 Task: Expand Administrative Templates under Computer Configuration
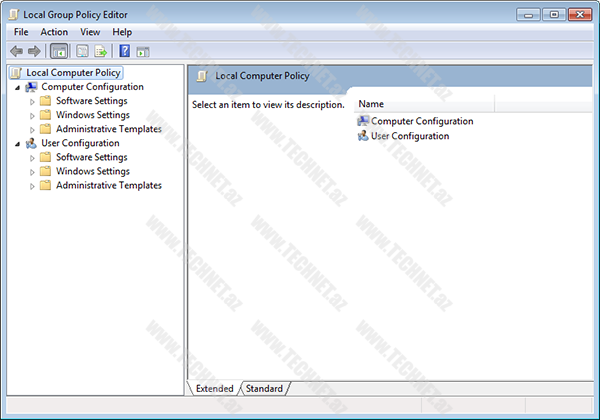(x=32, y=129)
